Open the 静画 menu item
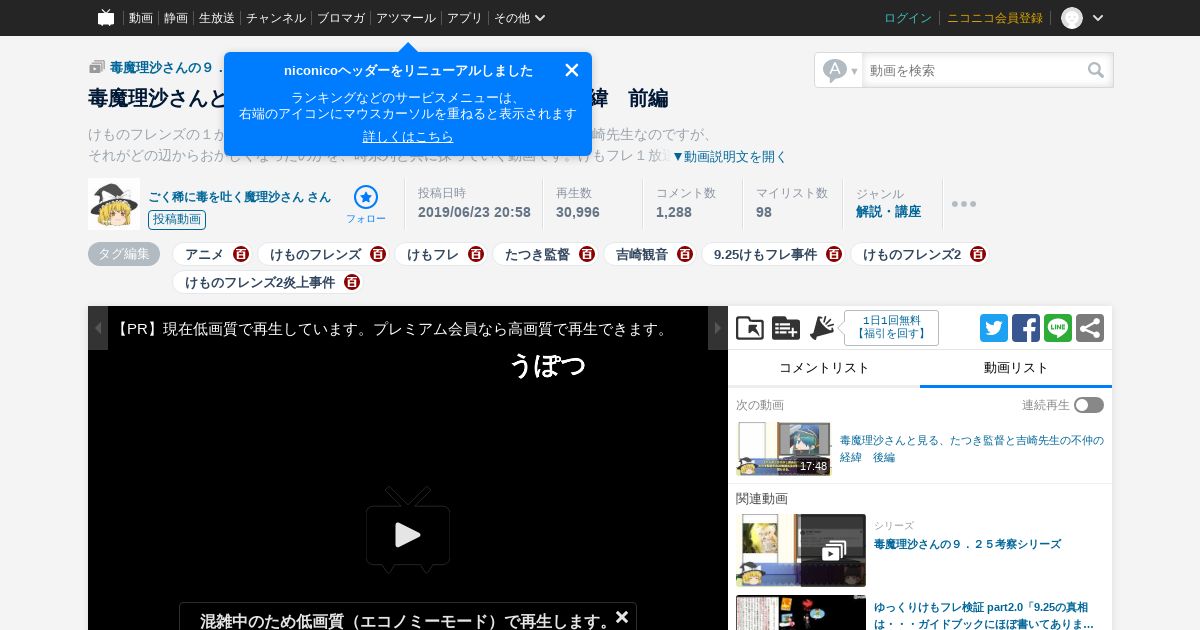Image resolution: width=1200 pixels, height=630 pixels. (176, 18)
